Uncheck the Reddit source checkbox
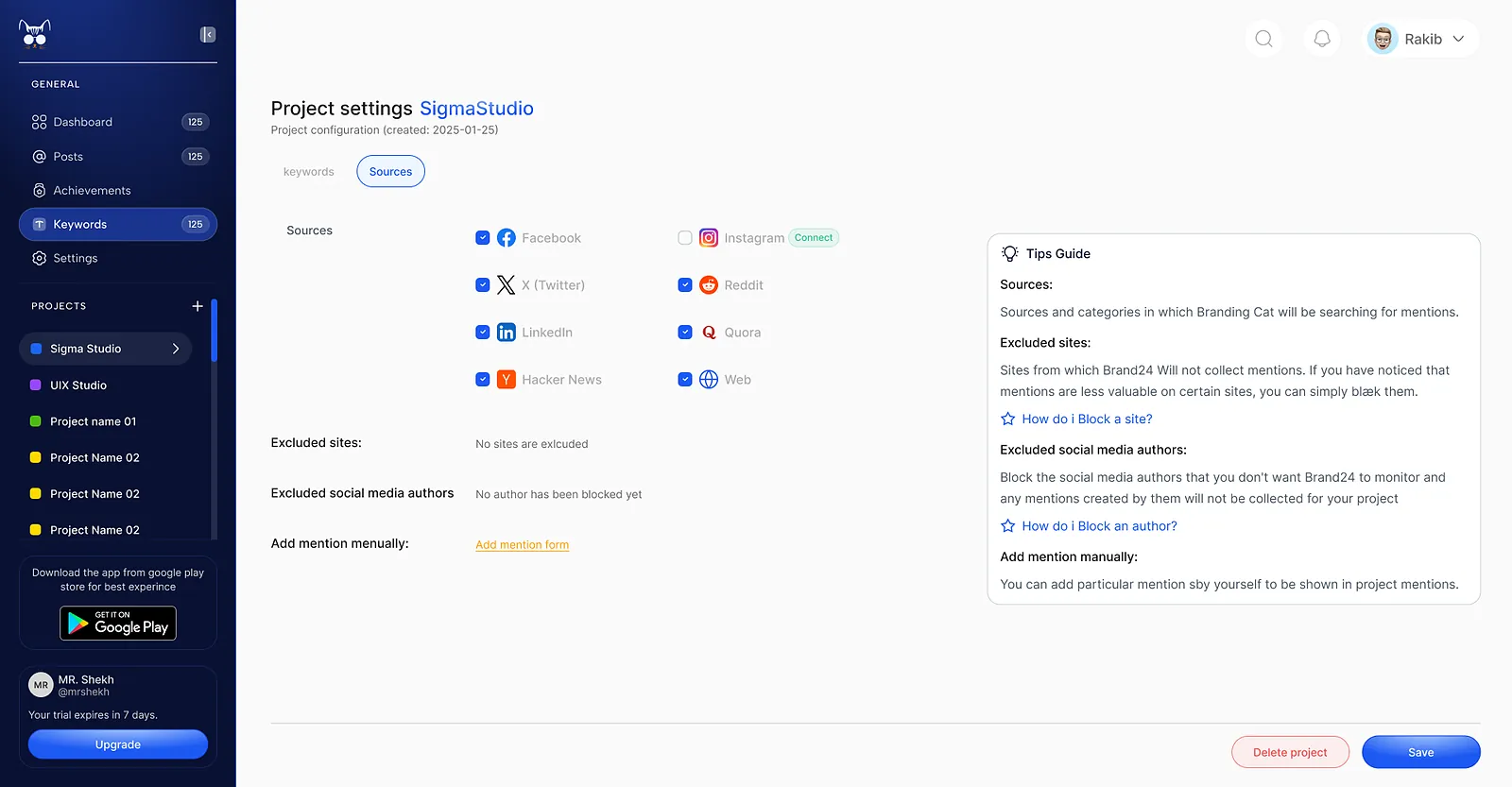The width and height of the screenshot is (1512, 787). 685,285
